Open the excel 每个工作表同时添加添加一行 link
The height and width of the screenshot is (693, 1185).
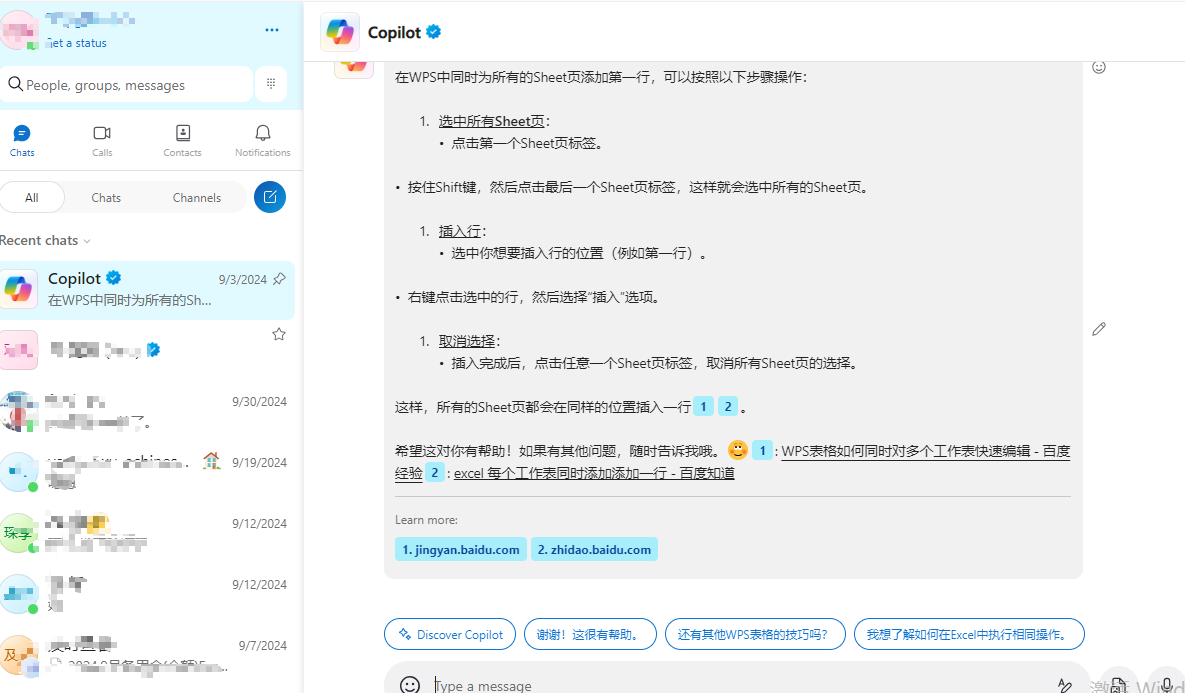(594, 473)
